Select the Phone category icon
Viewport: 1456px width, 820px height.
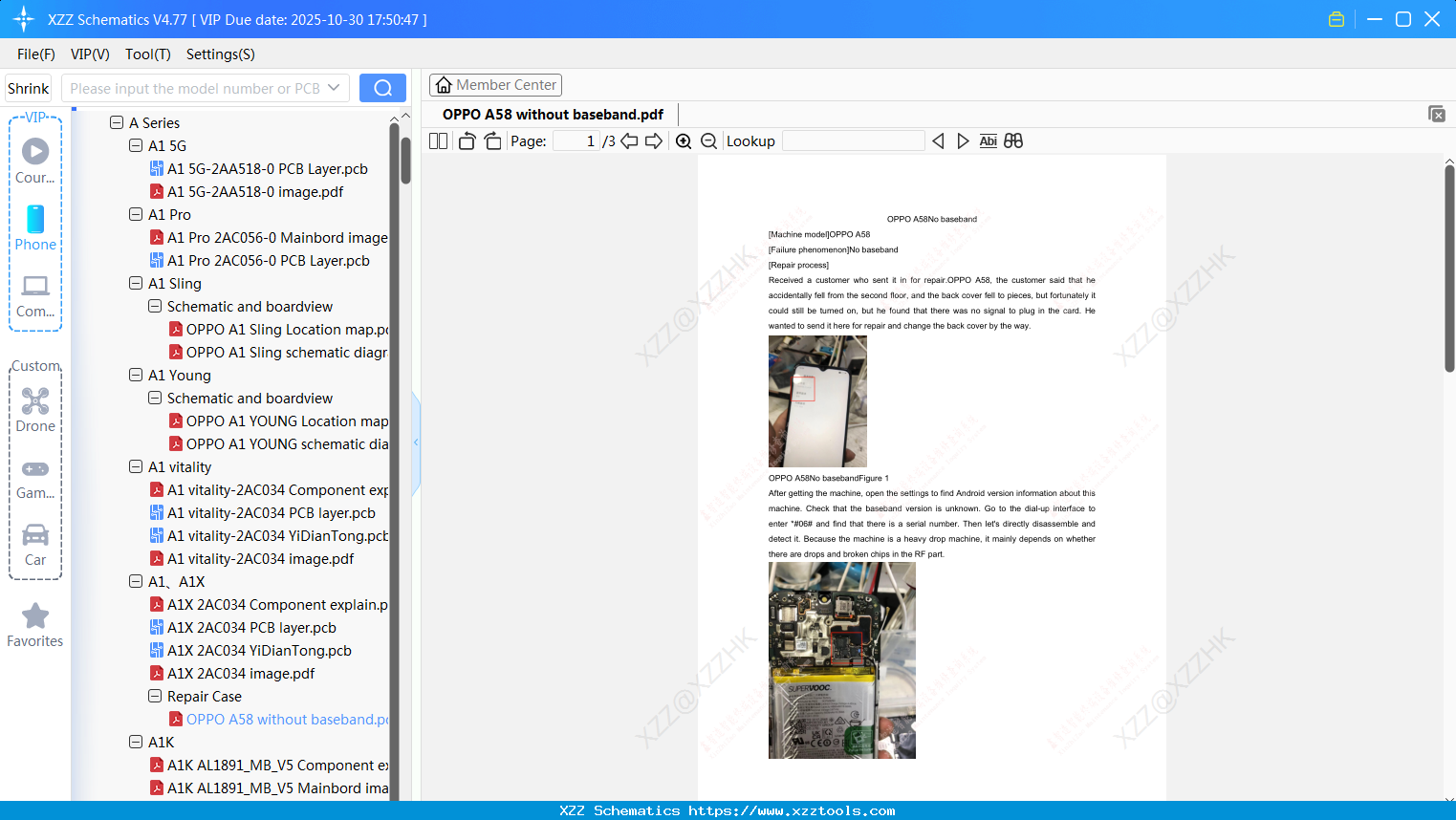point(35,227)
